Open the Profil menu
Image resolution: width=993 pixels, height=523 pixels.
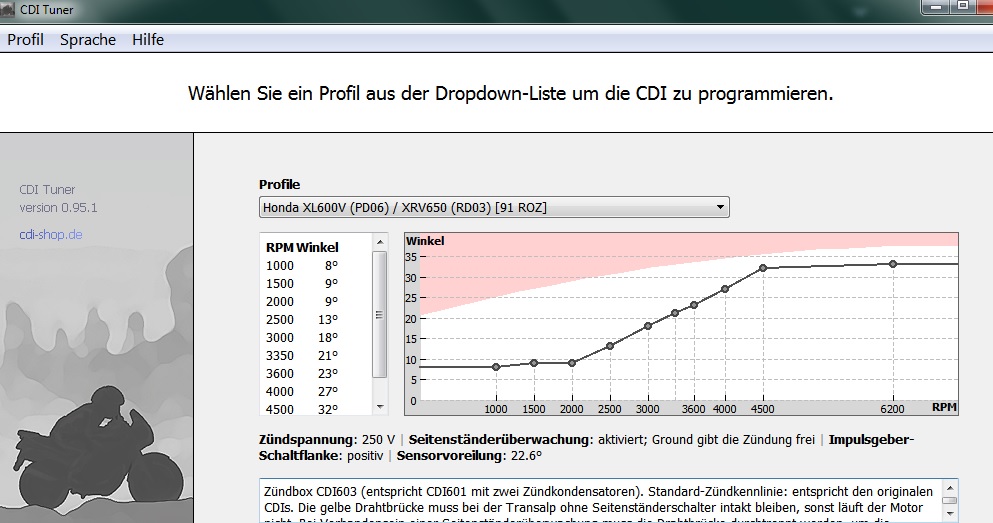pos(26,40)
